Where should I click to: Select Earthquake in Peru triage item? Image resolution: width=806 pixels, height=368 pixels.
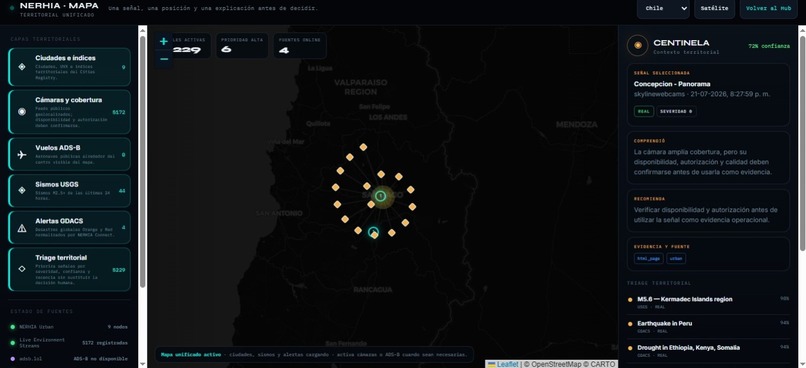pos(708,326)
